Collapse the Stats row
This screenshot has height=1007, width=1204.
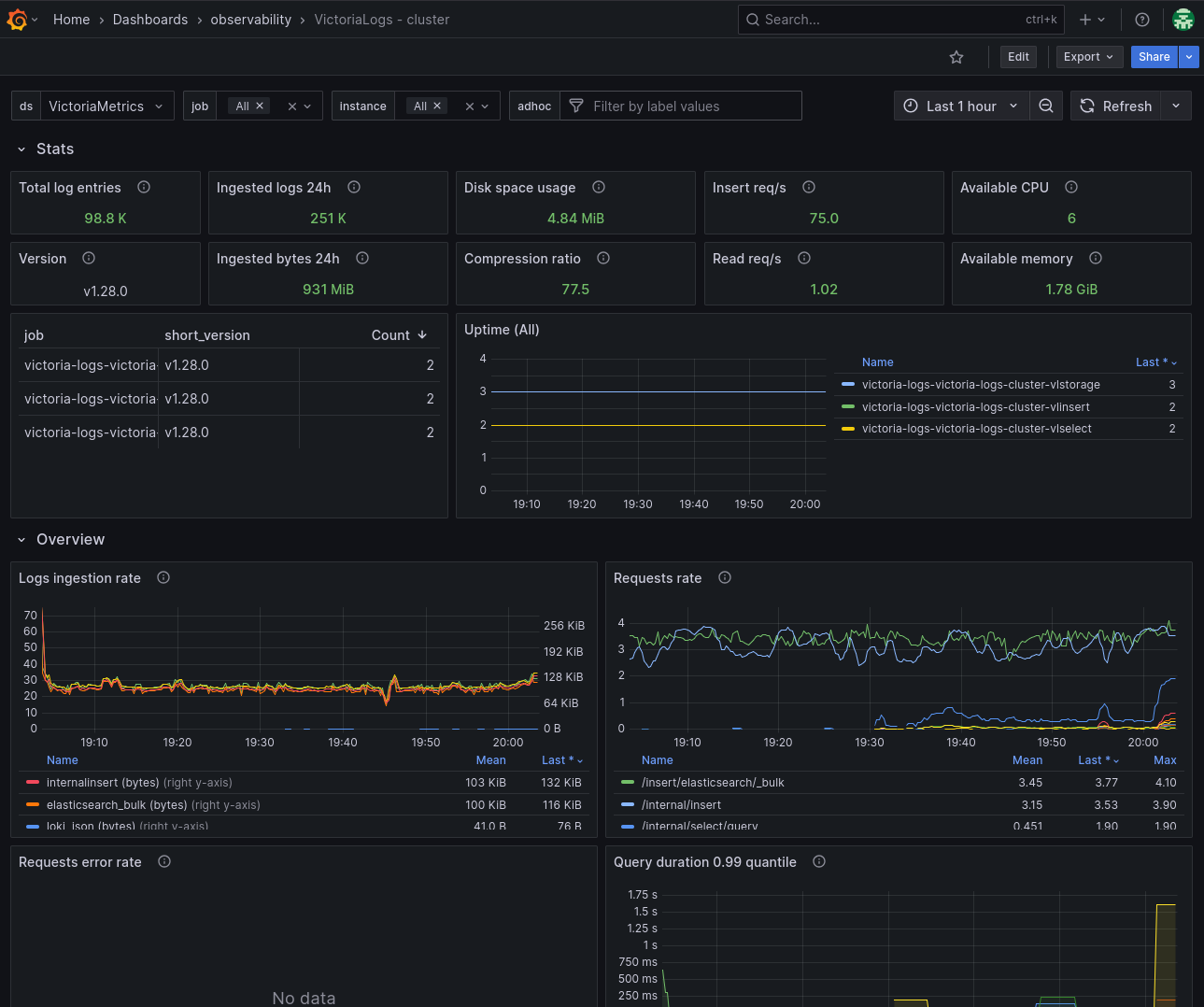point(21,149)
